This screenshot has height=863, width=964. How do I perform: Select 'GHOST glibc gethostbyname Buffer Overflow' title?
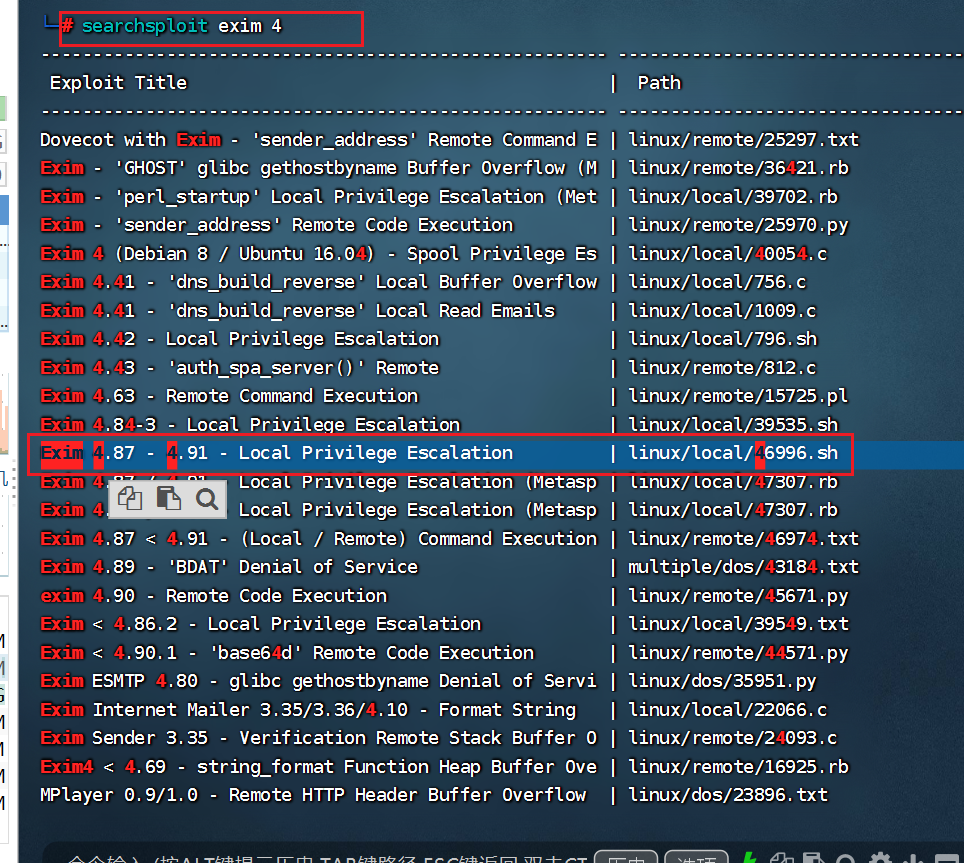coord(318,168)
